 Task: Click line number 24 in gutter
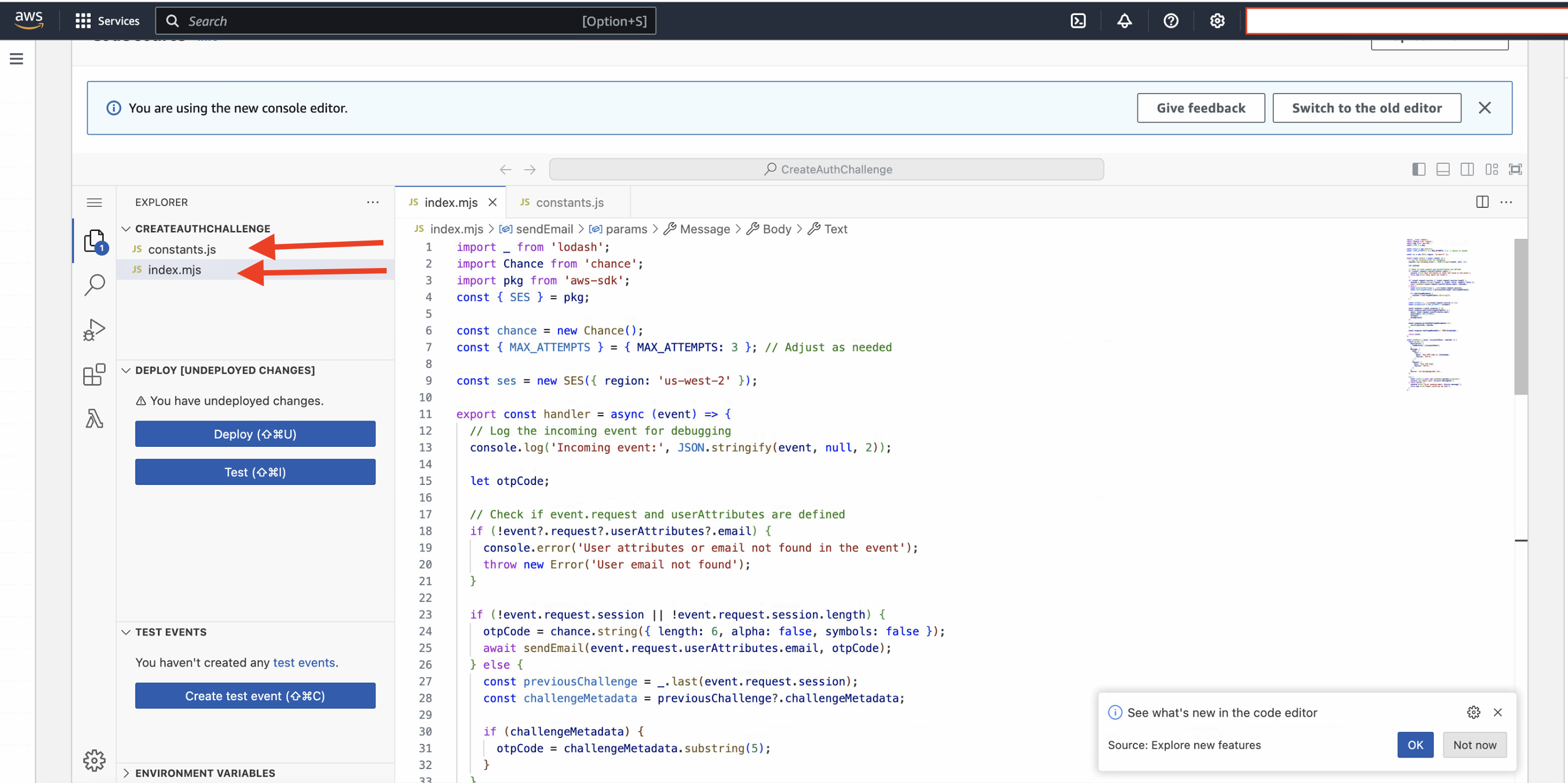click(425, 632)
